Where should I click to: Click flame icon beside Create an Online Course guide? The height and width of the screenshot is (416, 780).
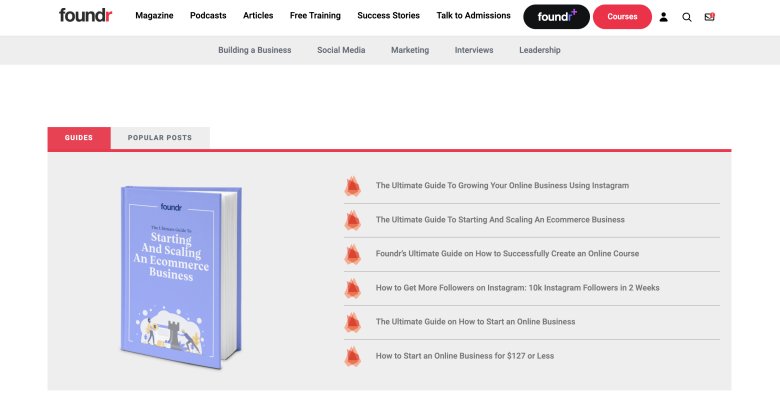(353, 254)
